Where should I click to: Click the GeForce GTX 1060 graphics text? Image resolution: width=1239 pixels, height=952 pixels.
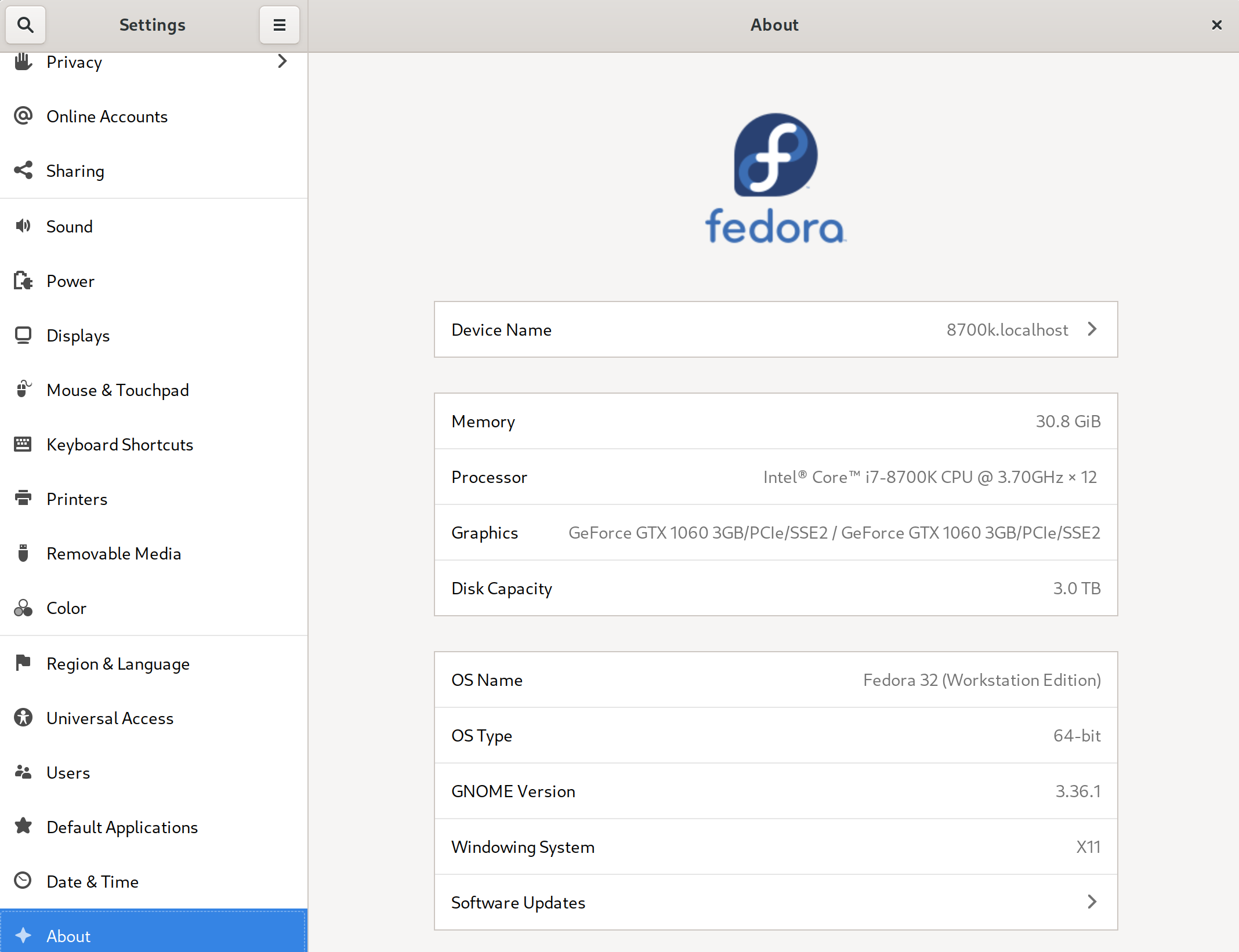point(834,533)
